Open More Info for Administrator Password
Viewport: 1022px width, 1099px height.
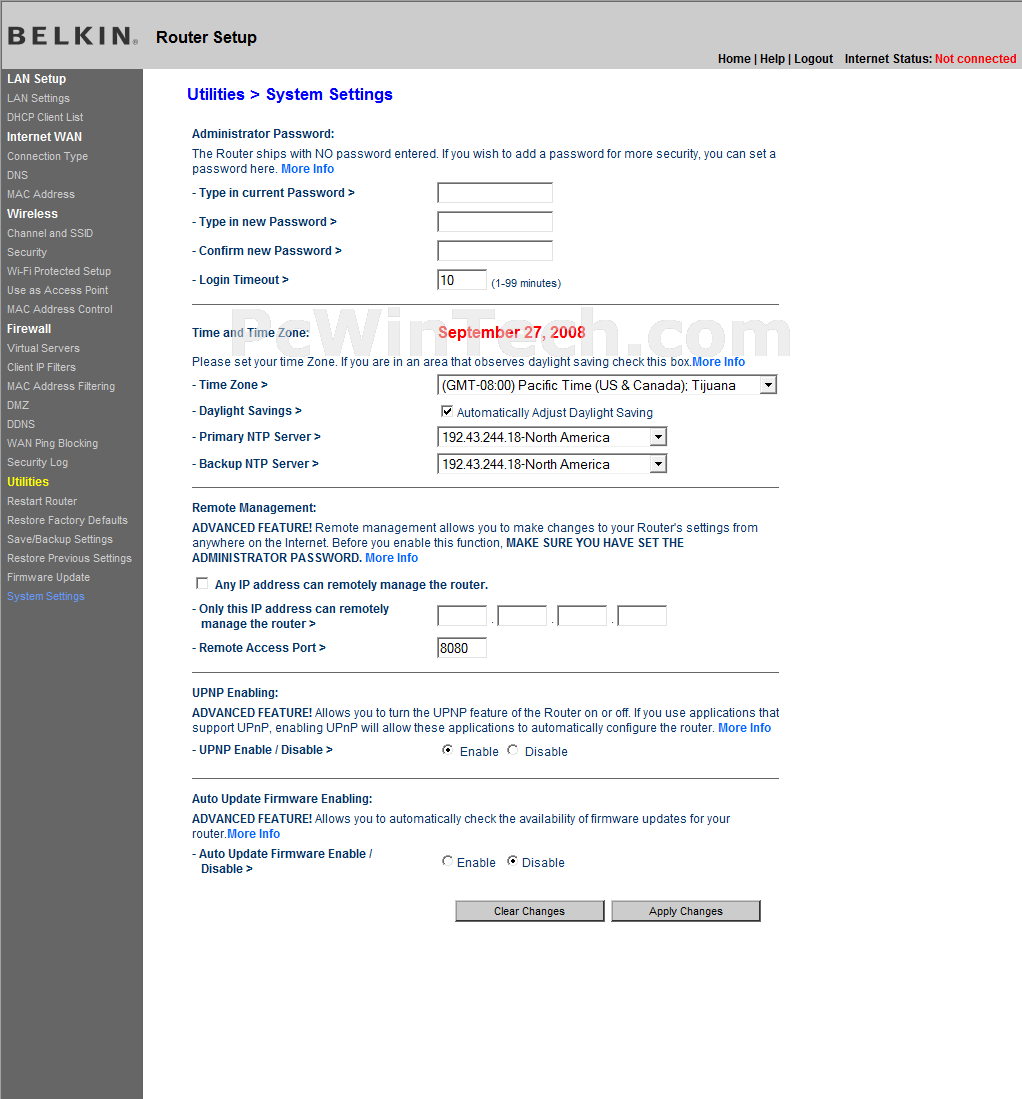point(307,169)
